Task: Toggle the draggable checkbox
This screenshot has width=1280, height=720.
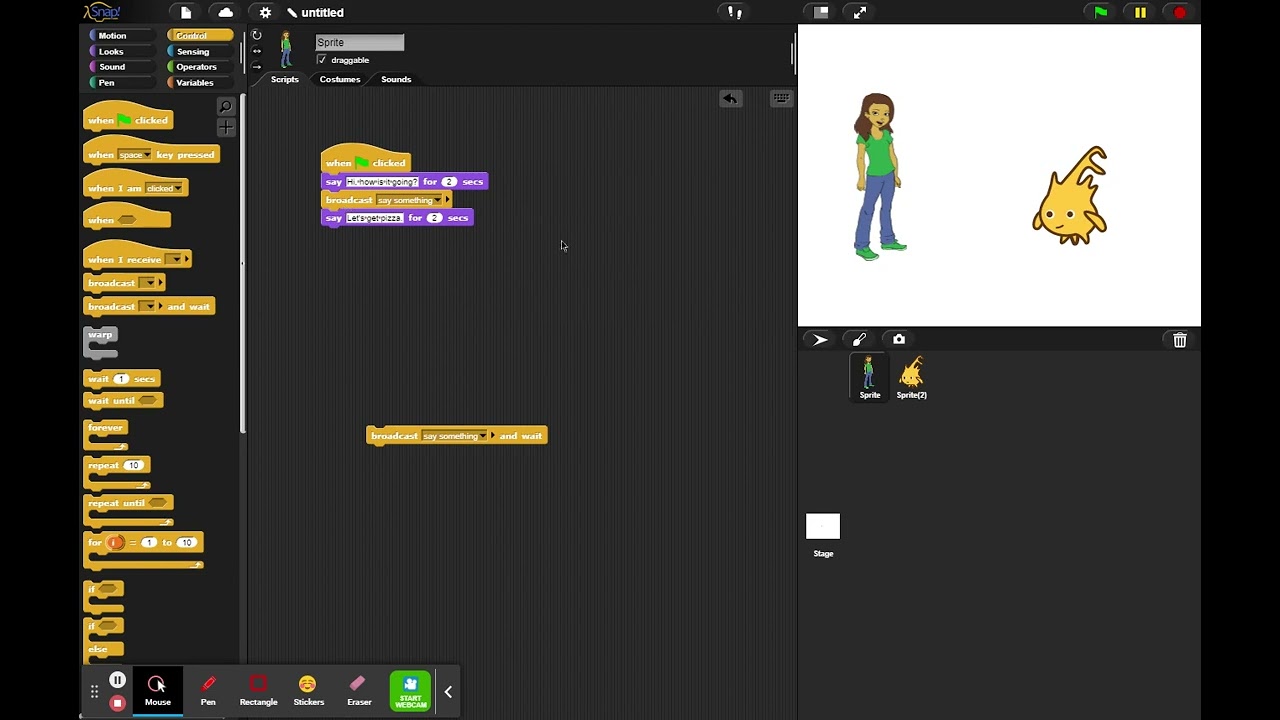Action: click(322, 60)
